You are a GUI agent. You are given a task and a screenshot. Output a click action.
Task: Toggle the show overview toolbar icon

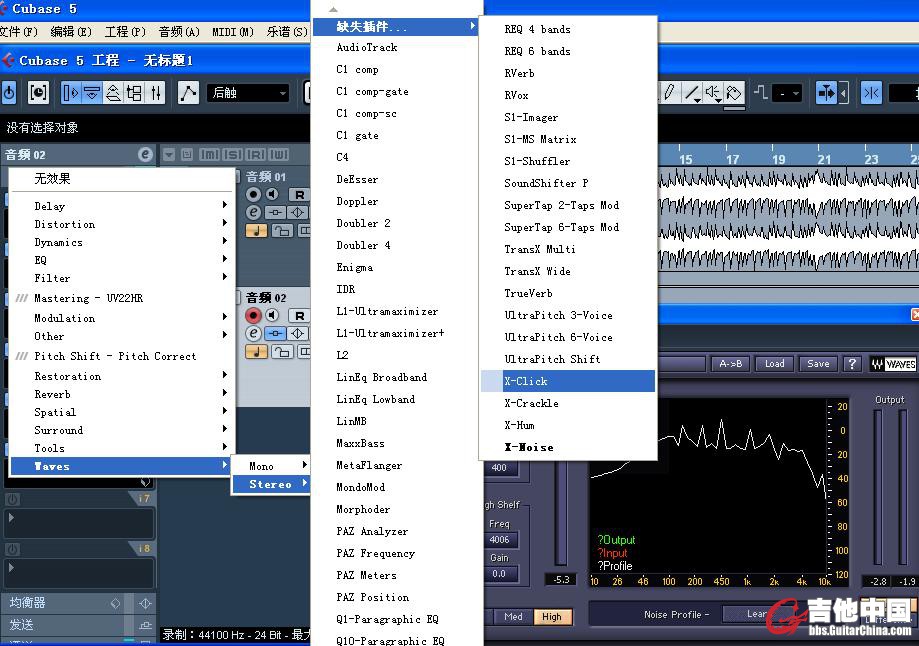pos(113,93)
